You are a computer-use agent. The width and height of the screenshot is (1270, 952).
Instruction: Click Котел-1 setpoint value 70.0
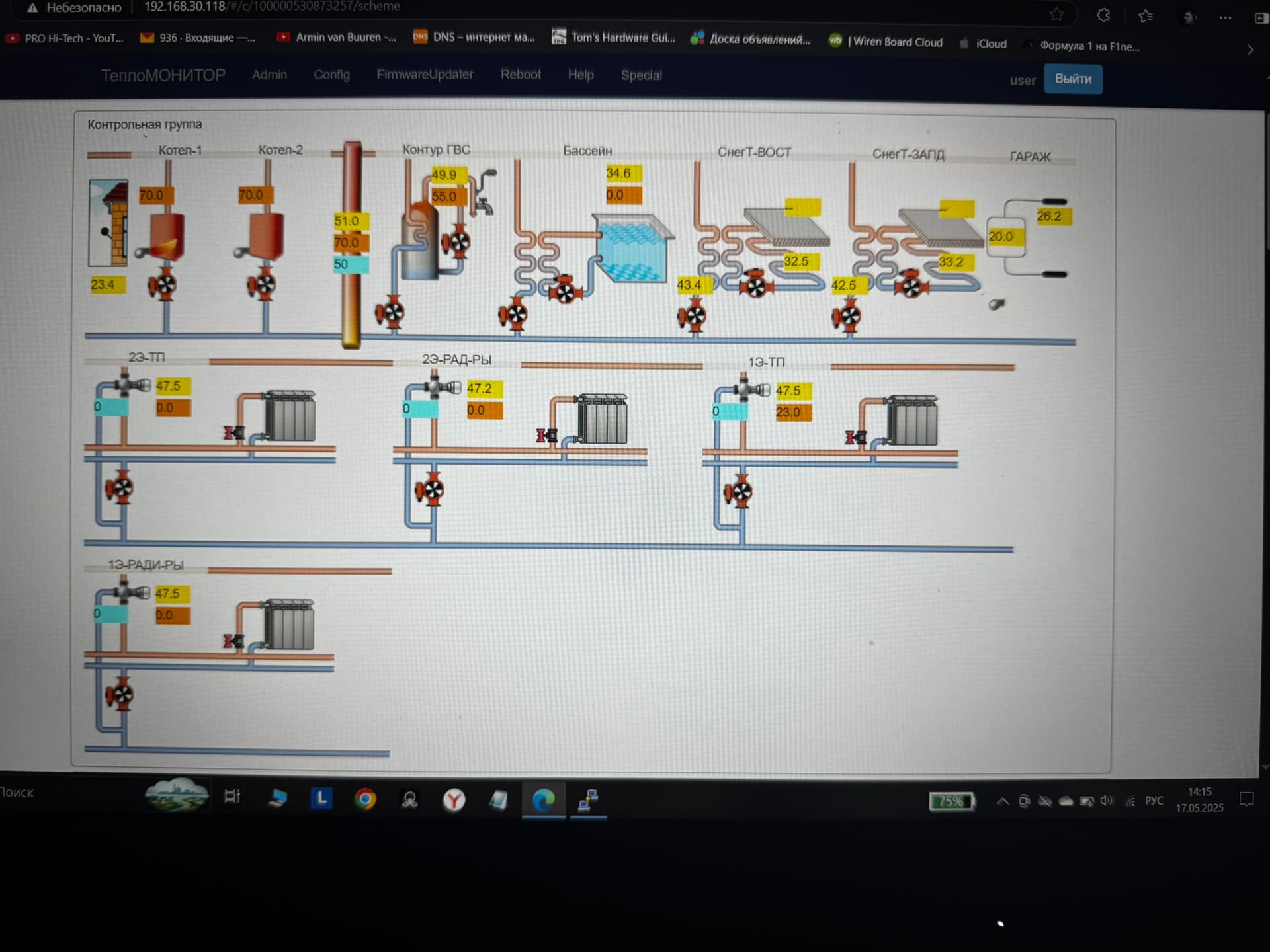(x=155, y=195)
